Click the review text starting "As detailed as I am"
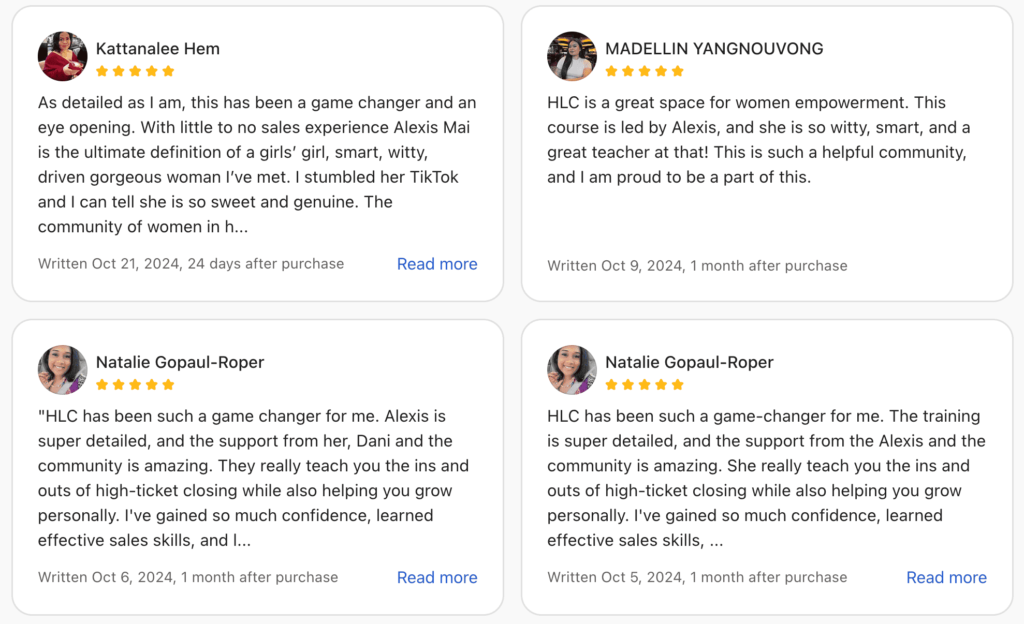 [x=257, y=164]
